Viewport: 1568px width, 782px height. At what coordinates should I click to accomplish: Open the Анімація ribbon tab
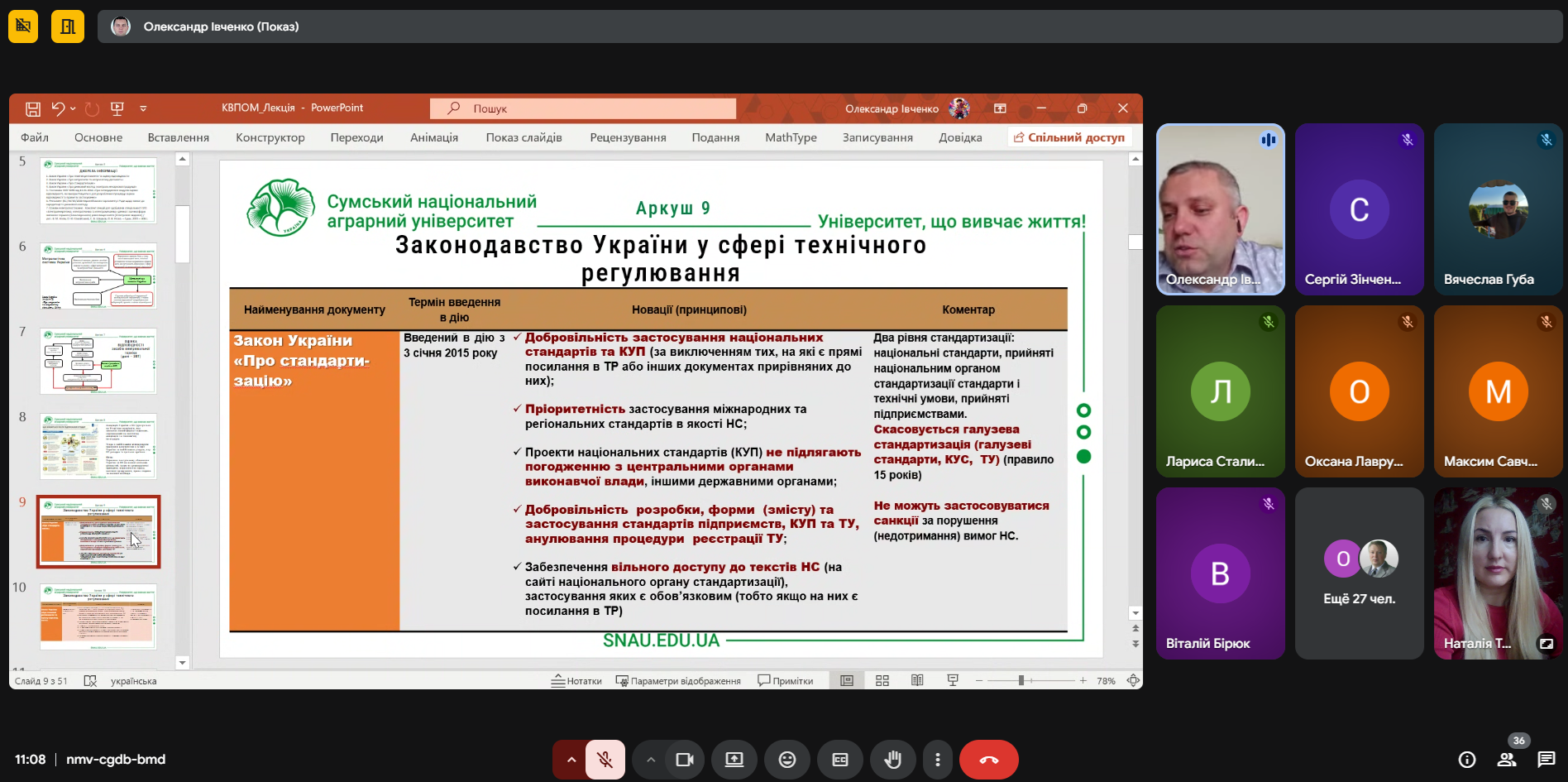[433, 137]
